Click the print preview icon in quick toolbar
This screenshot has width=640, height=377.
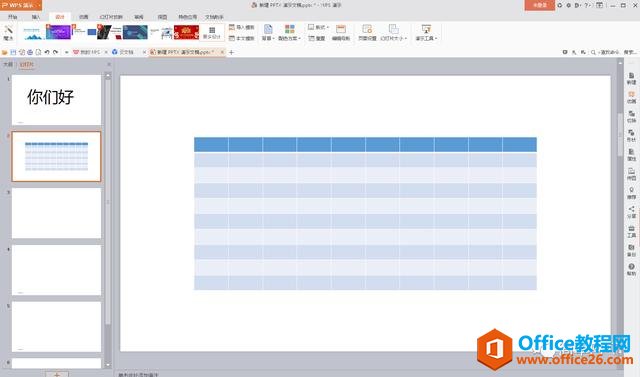point(38,52)
